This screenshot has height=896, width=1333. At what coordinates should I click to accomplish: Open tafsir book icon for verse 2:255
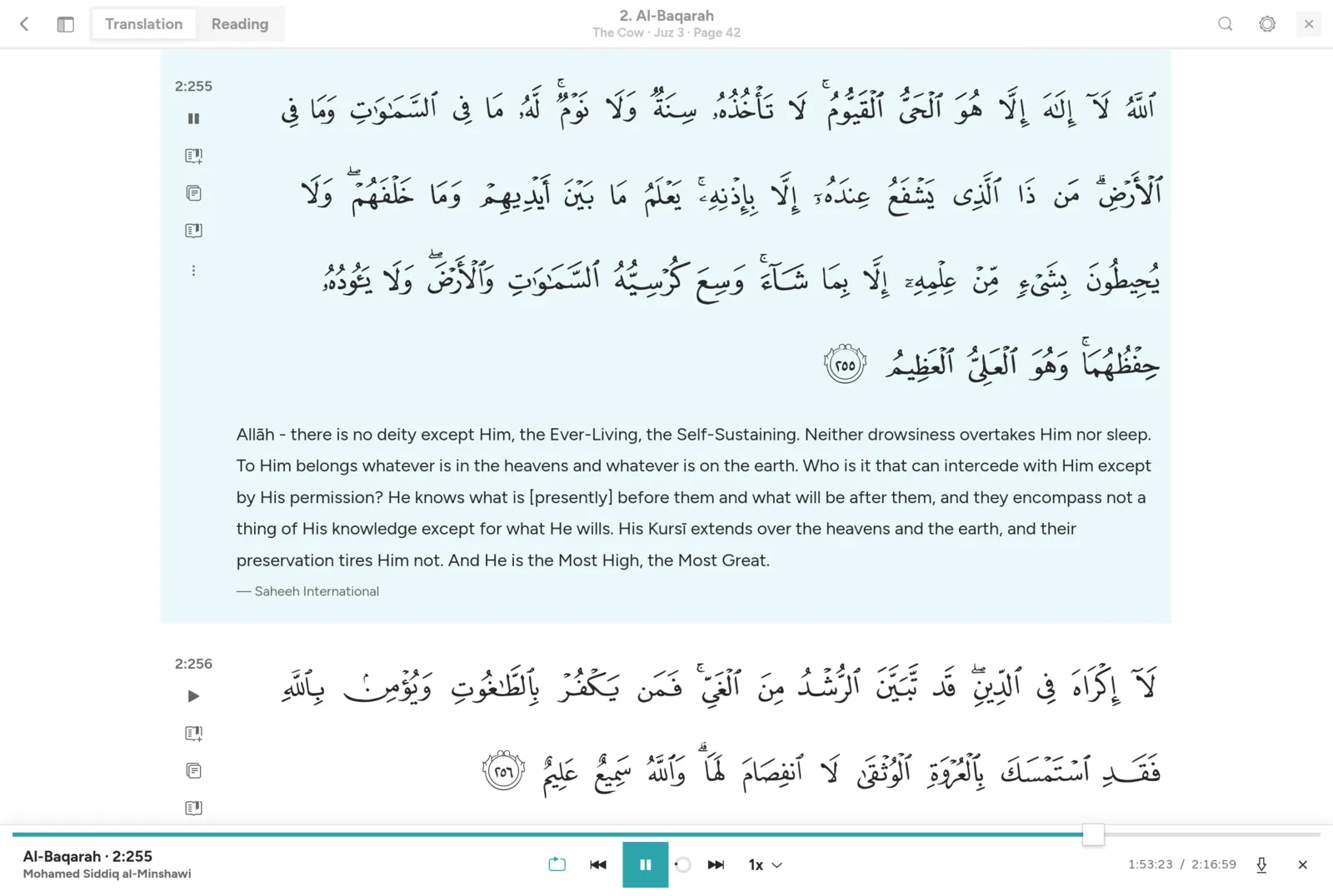pyautogui.click(x=193, y=231)
